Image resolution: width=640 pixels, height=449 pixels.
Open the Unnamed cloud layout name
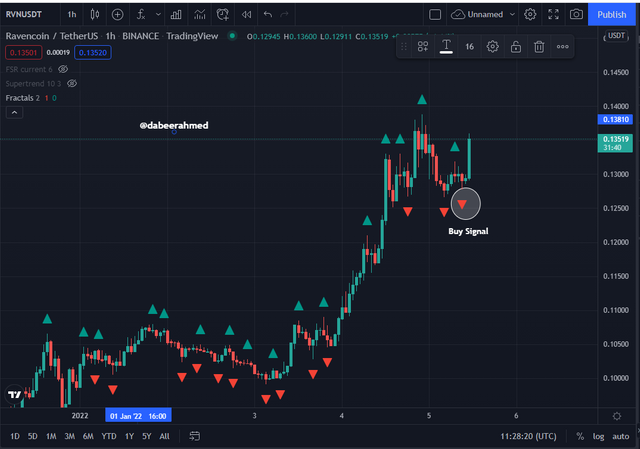click(x=477, y=15)
